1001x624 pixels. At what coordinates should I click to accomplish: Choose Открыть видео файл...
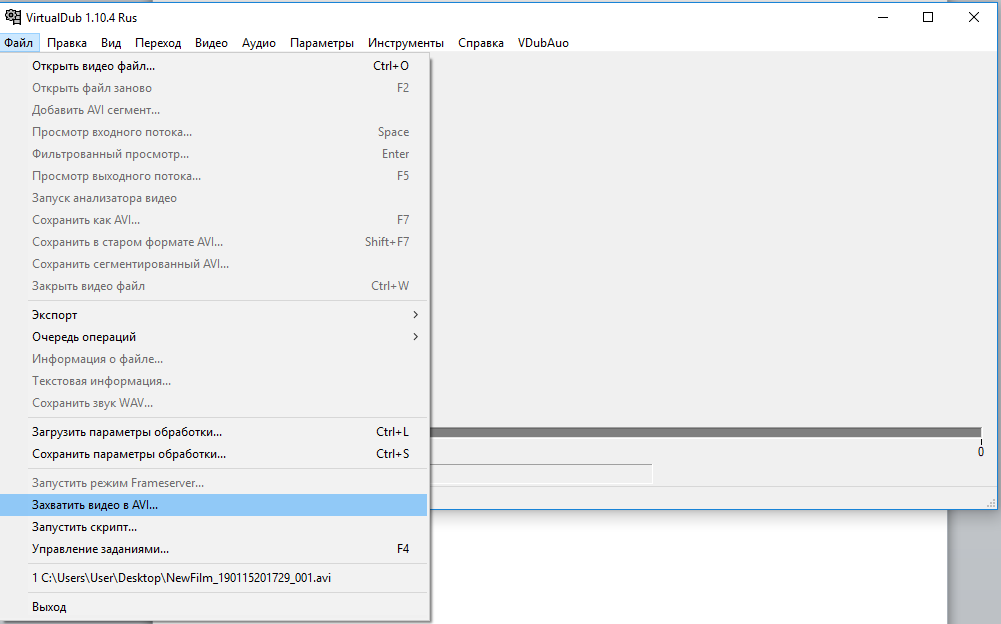pyautogui.click(x=214, y=66)
